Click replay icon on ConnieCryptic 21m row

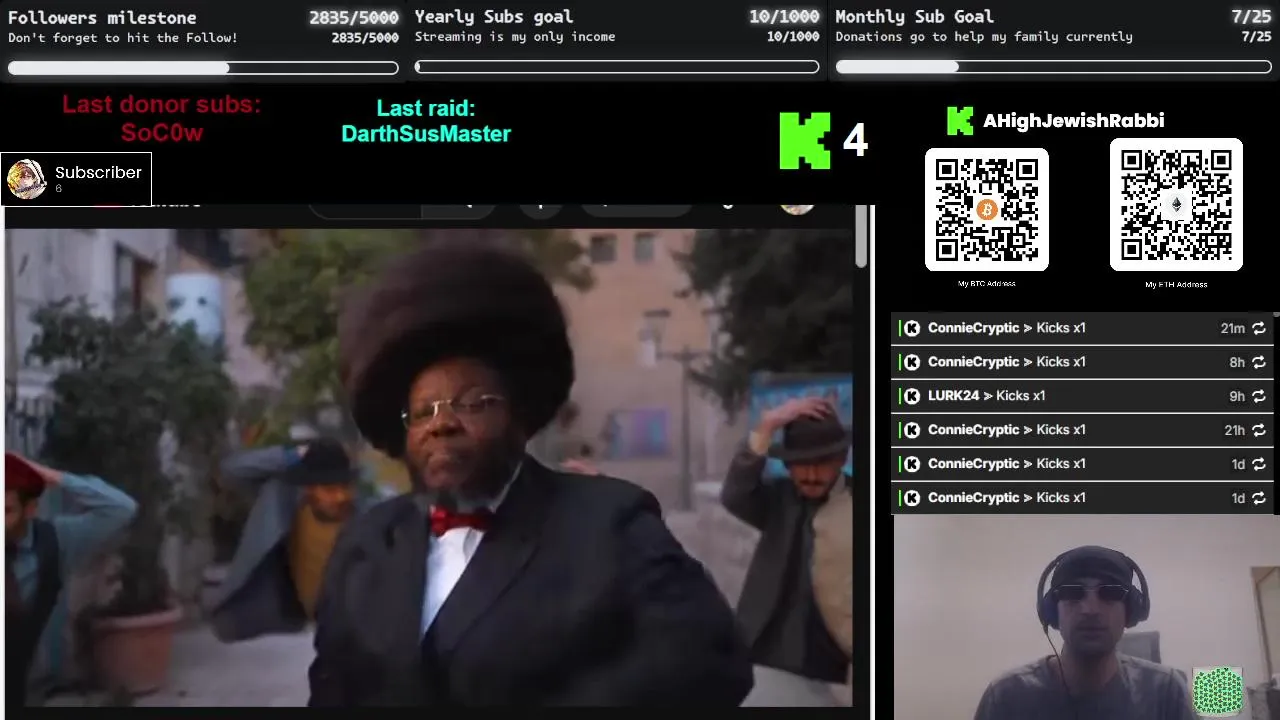[1259, 328]
